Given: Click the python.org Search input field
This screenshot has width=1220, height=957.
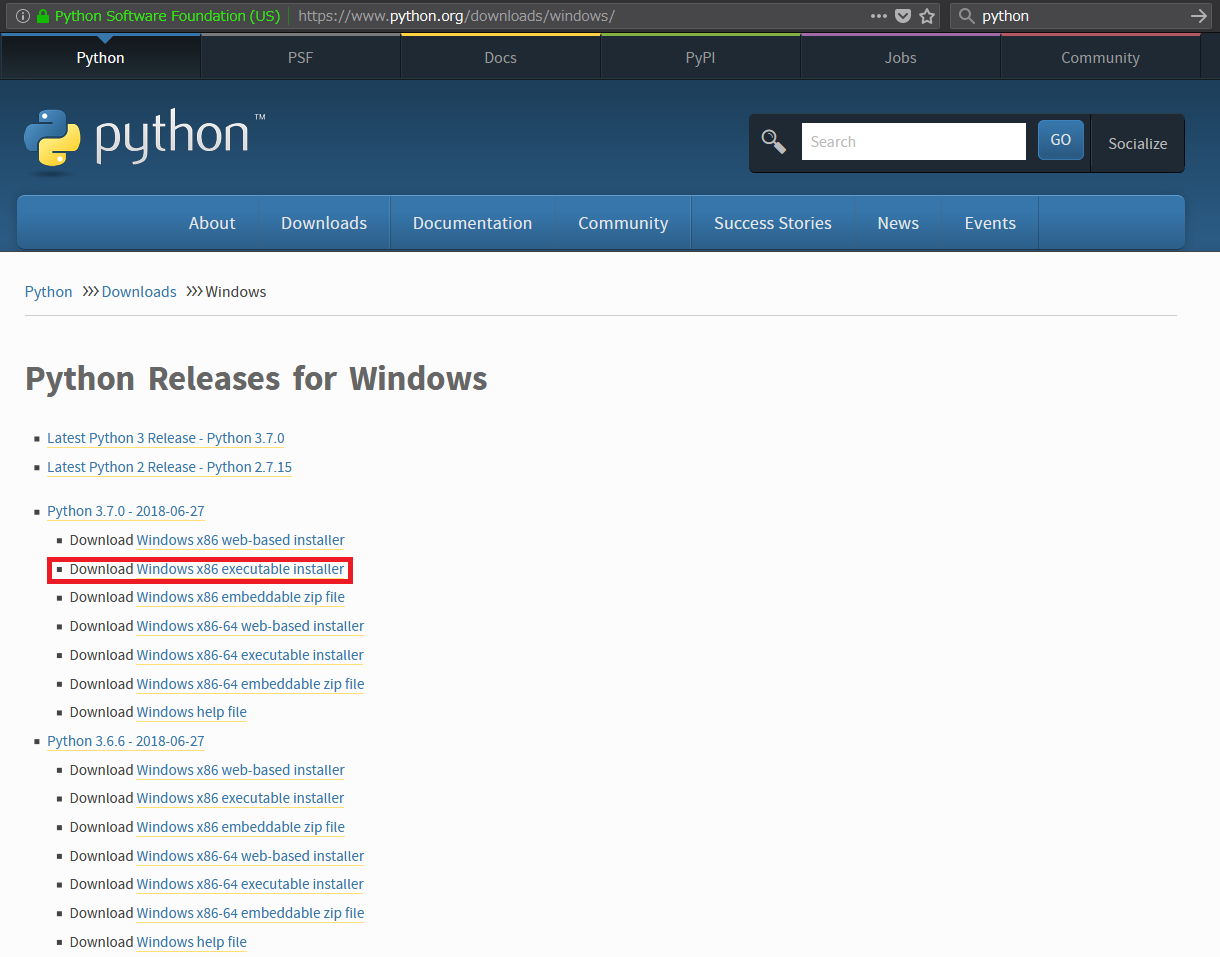Looking at the screenshot, I should click(x=913, y=141).
